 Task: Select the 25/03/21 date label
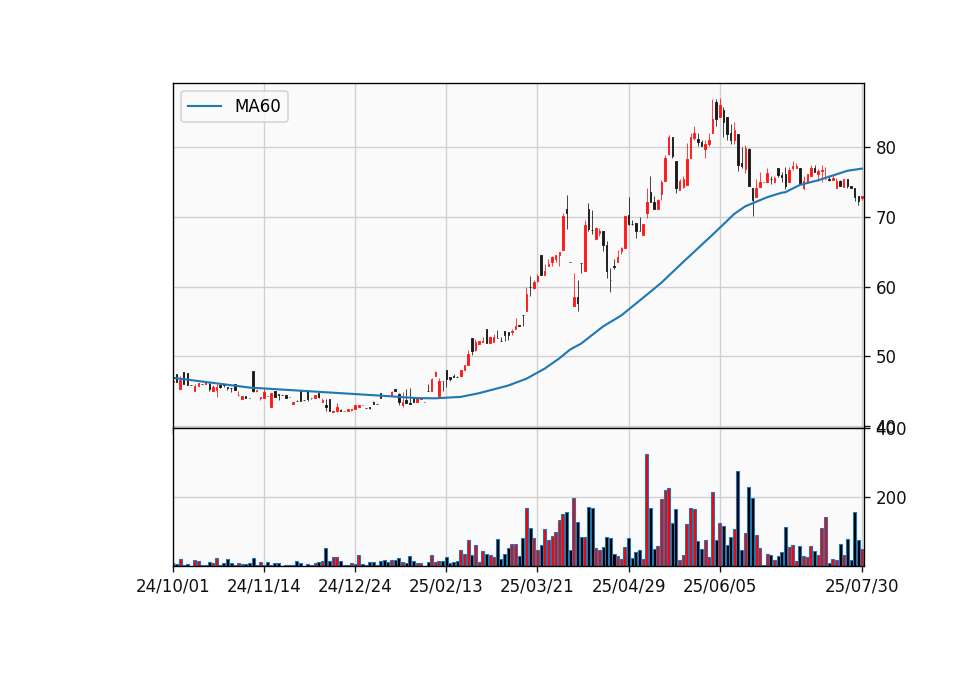537,586
